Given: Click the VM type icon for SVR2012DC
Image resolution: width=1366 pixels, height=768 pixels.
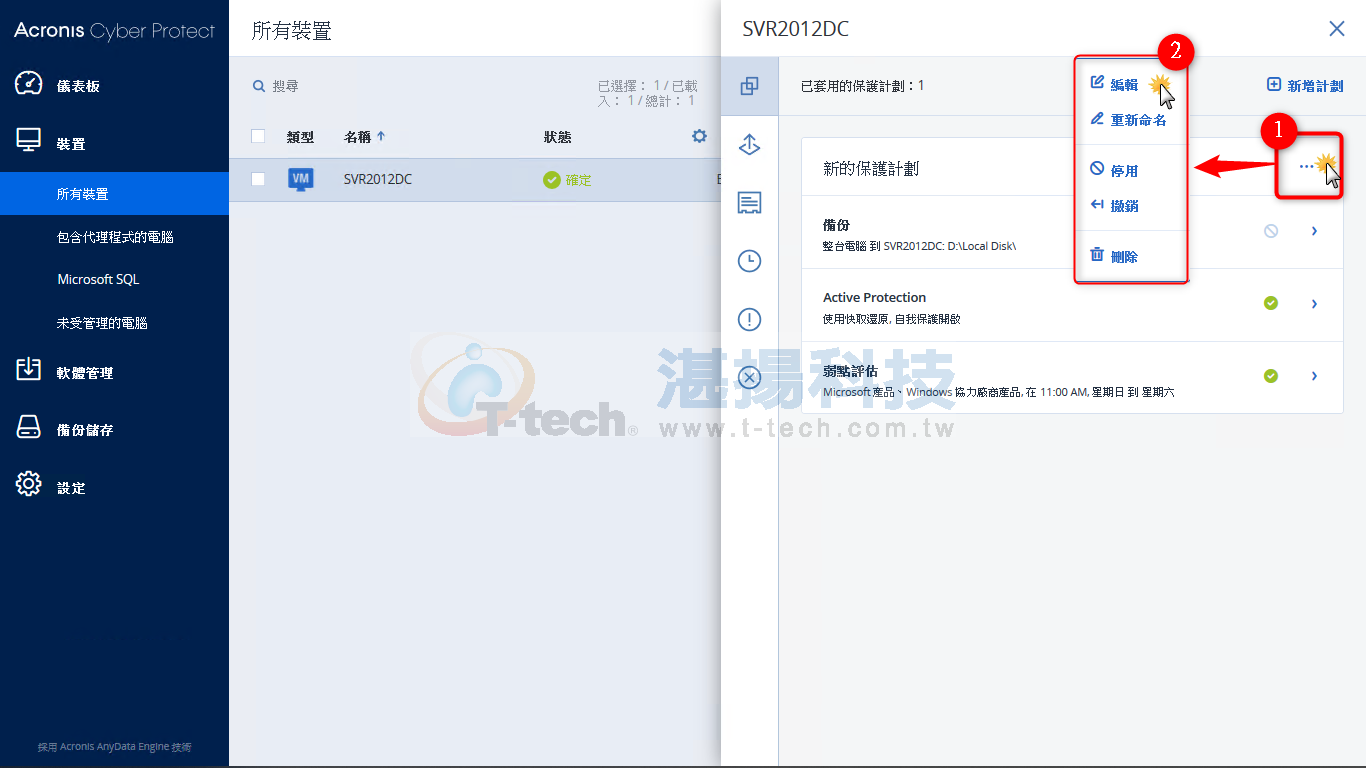Looking at the screenshot, I should pyautogui.click(x=301, y=179).
